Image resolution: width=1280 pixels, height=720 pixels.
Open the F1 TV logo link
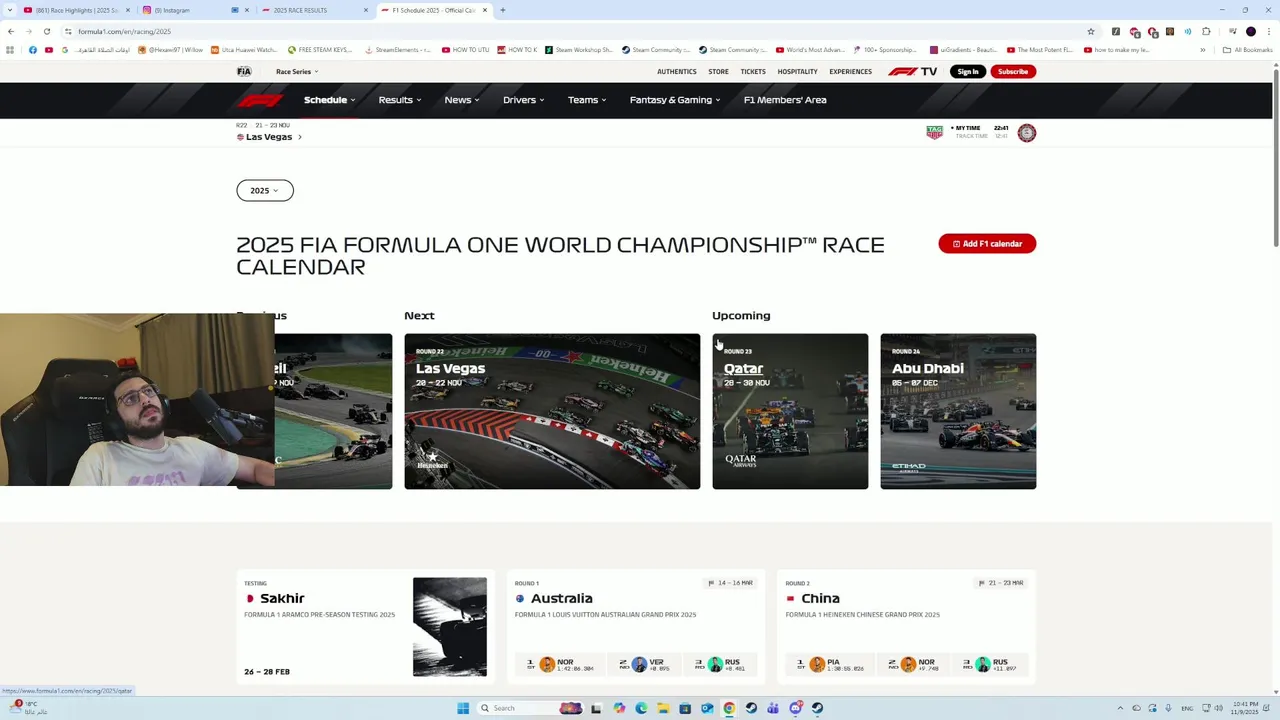[x=912, y=71]
